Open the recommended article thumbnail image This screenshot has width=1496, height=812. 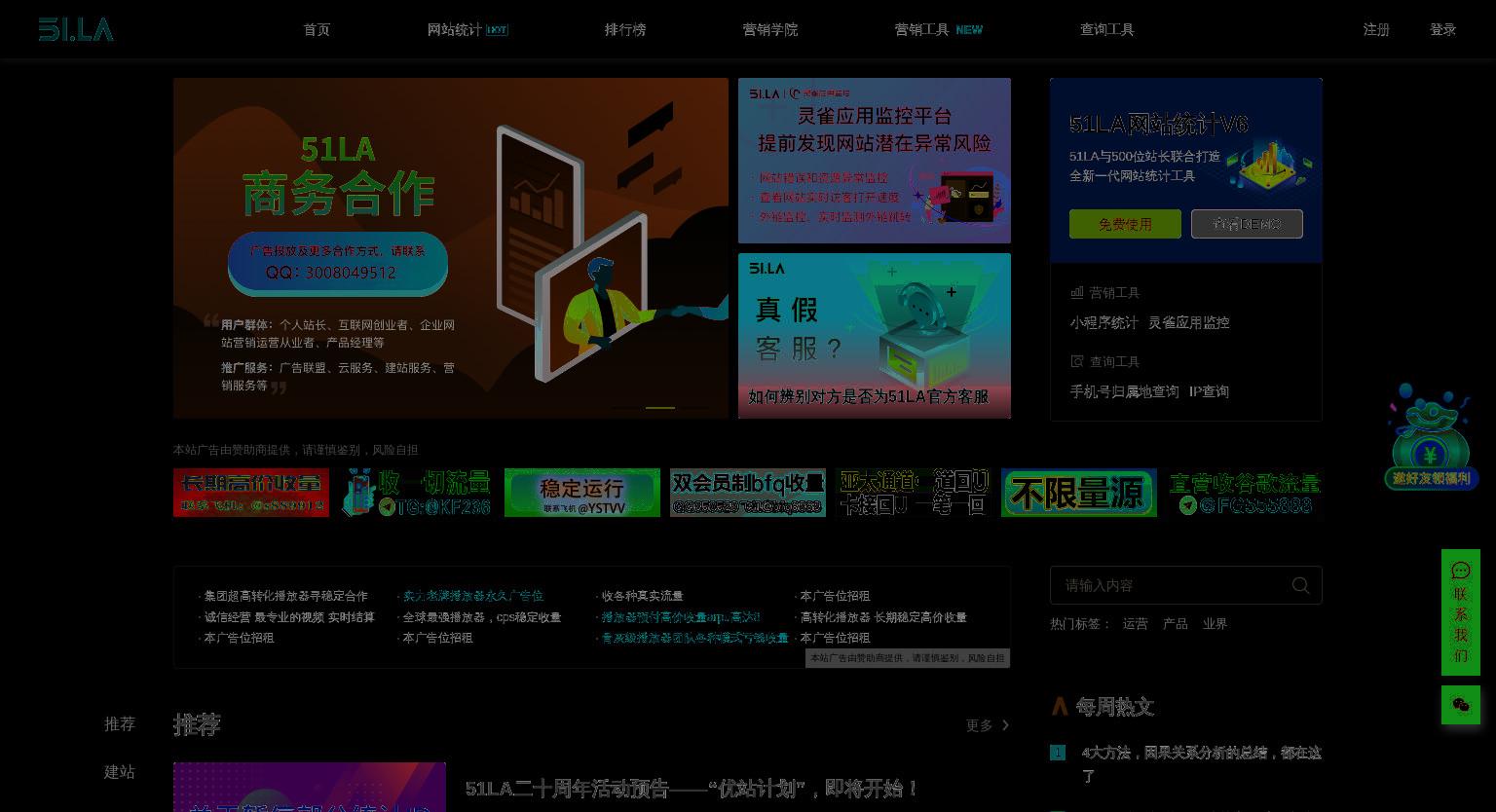point(310,787)
